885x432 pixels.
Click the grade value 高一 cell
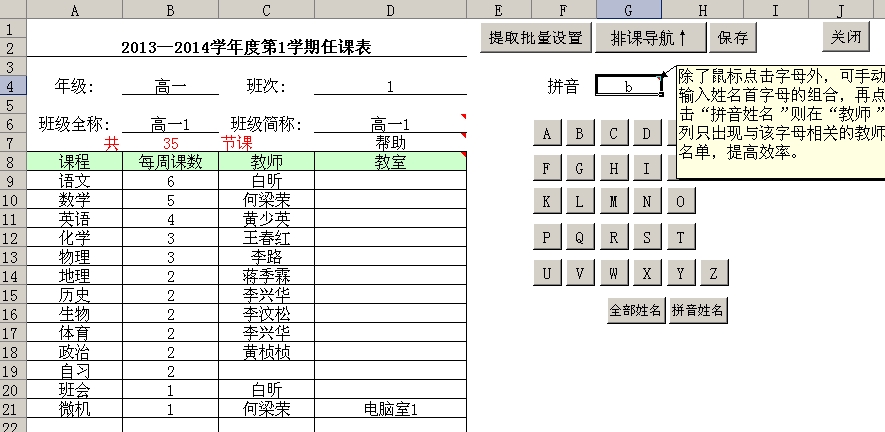(x=171, y=86)
